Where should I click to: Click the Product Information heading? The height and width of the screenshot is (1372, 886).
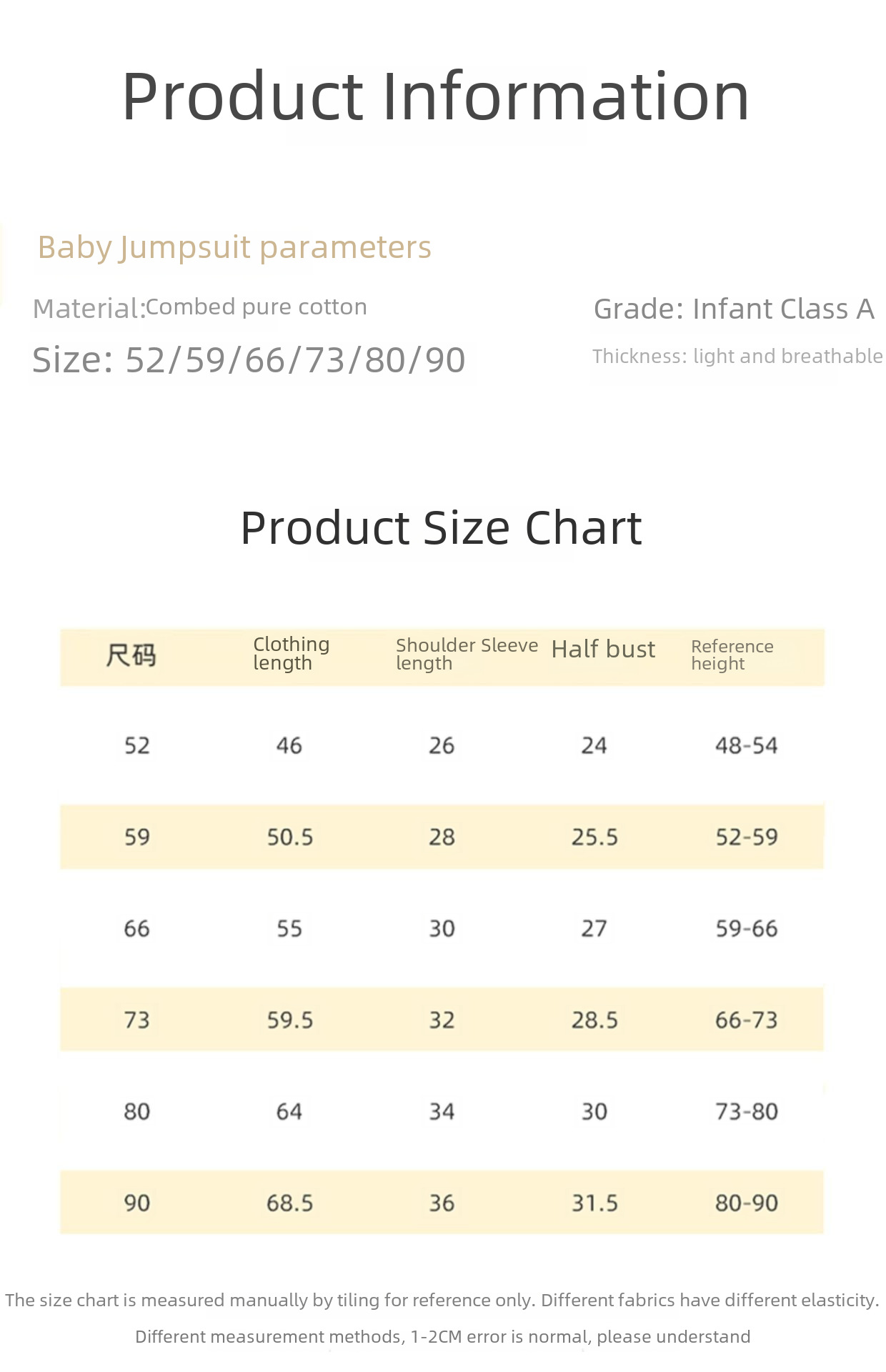pos(436,96)
